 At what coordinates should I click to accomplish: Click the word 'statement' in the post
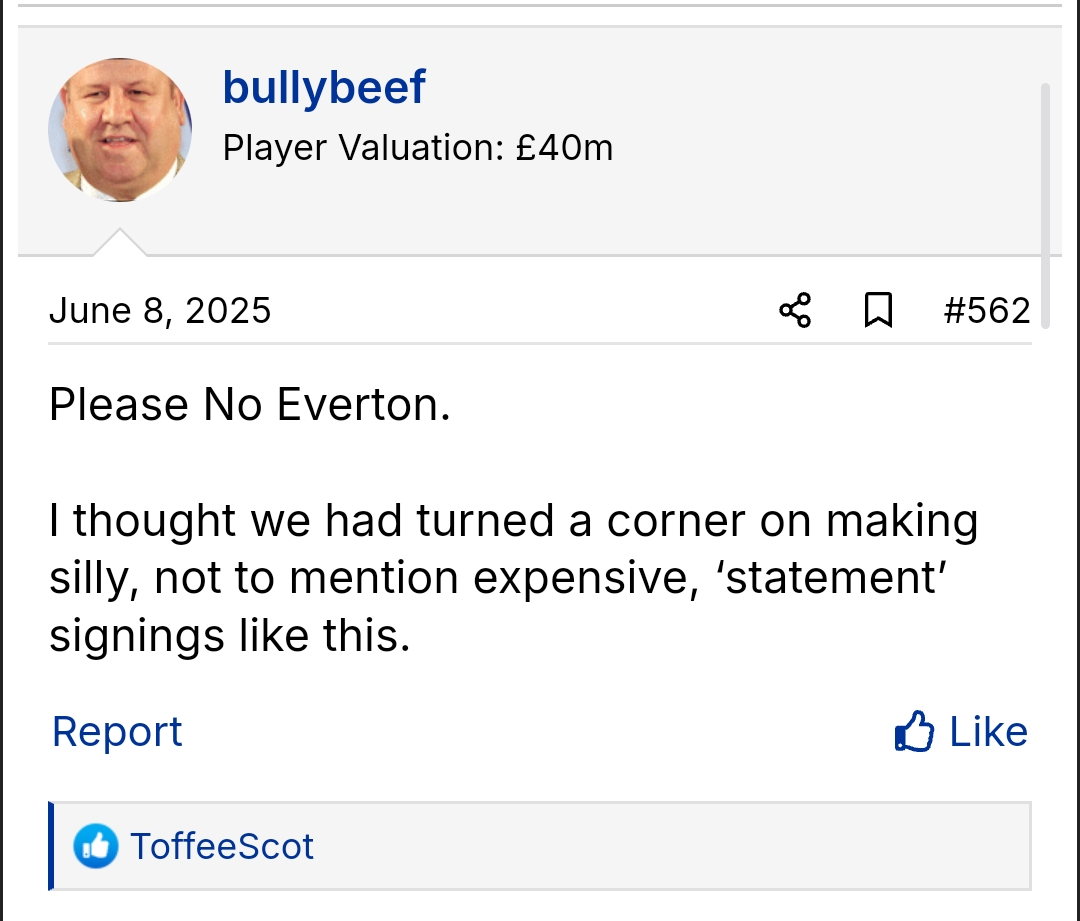click(835, 579)
